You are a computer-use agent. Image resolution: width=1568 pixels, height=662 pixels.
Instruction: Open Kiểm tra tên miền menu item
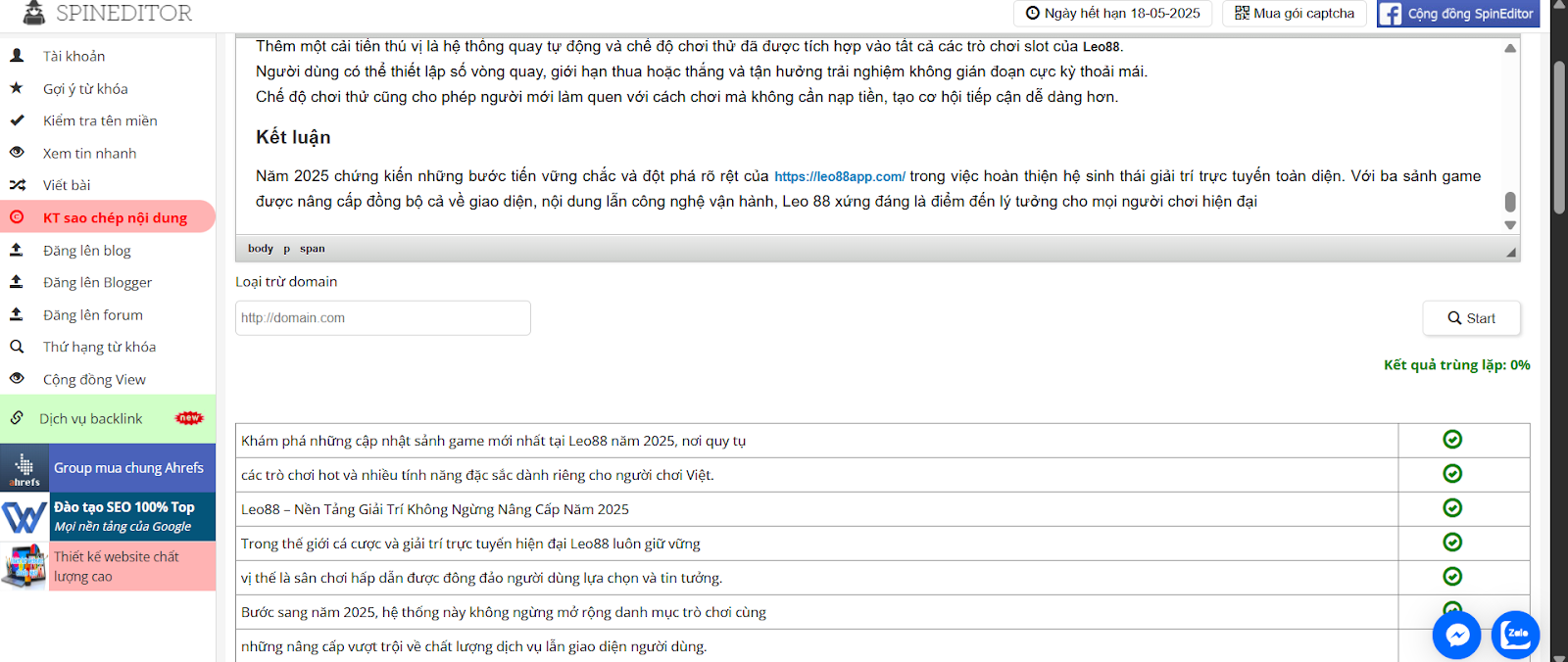[x=108, y=120]
